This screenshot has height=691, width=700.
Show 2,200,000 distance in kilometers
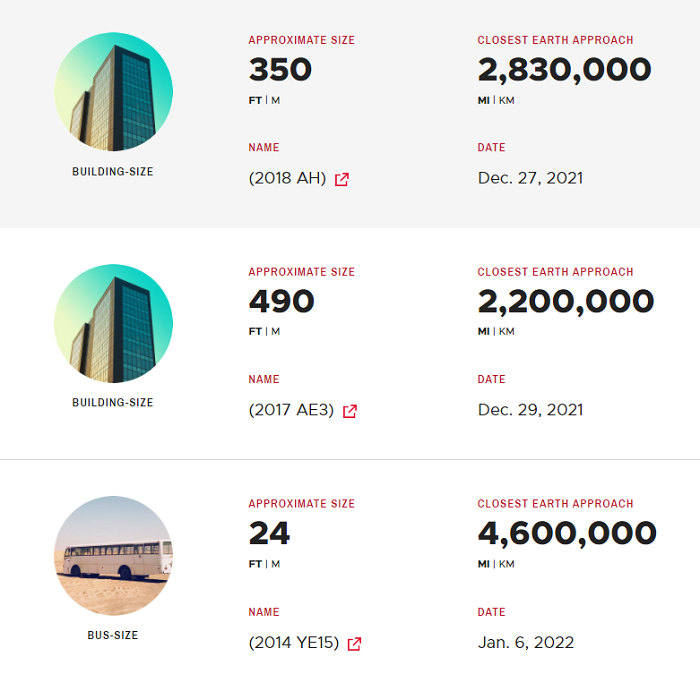pyautogui.click(x=507, y=331)
